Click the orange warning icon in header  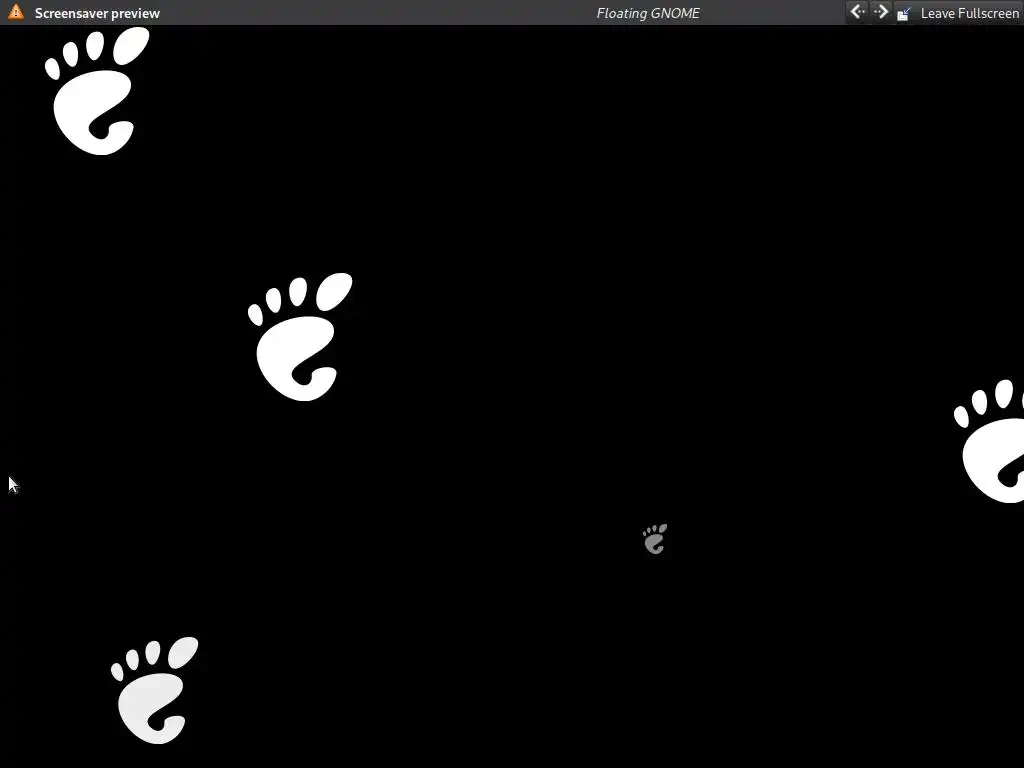(x=16, y=12)
